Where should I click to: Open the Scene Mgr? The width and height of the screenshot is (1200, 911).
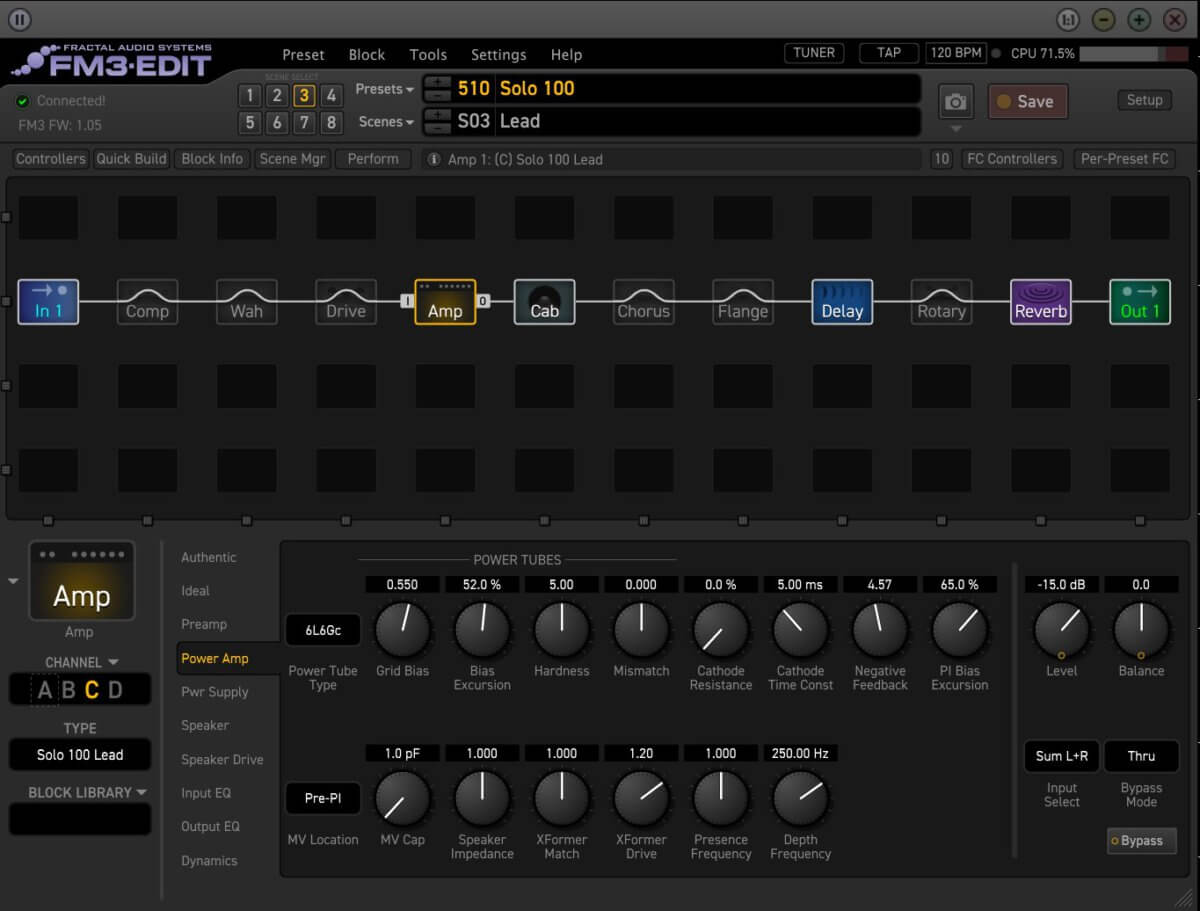pyautogui.click(x=292, y=159)
